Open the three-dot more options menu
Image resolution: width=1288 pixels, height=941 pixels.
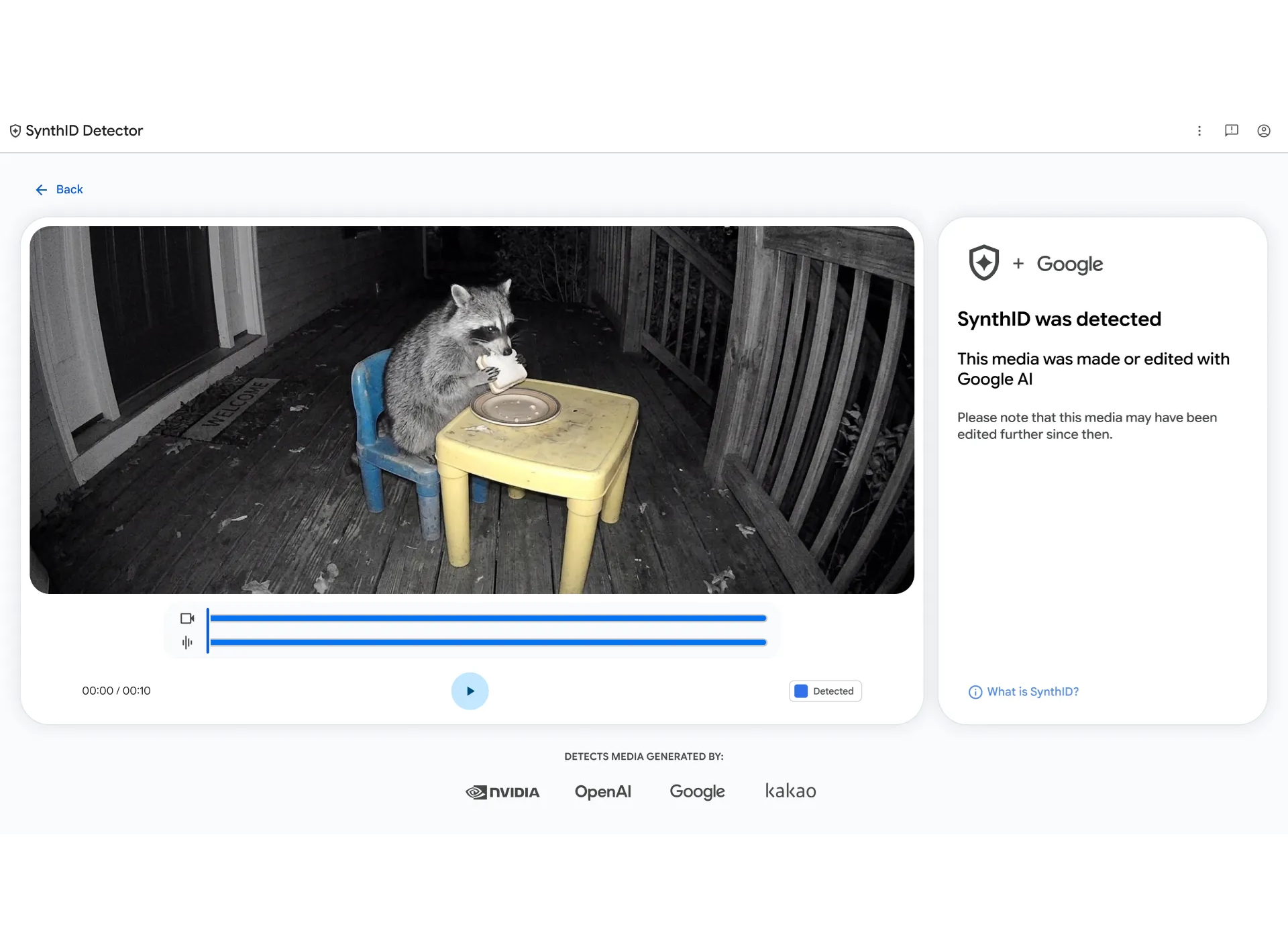pos(1199,131)
